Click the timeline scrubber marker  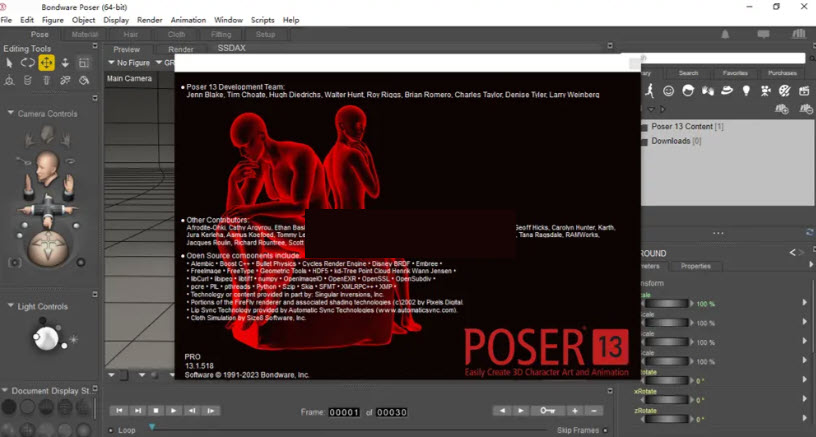[x=152, y=427]
